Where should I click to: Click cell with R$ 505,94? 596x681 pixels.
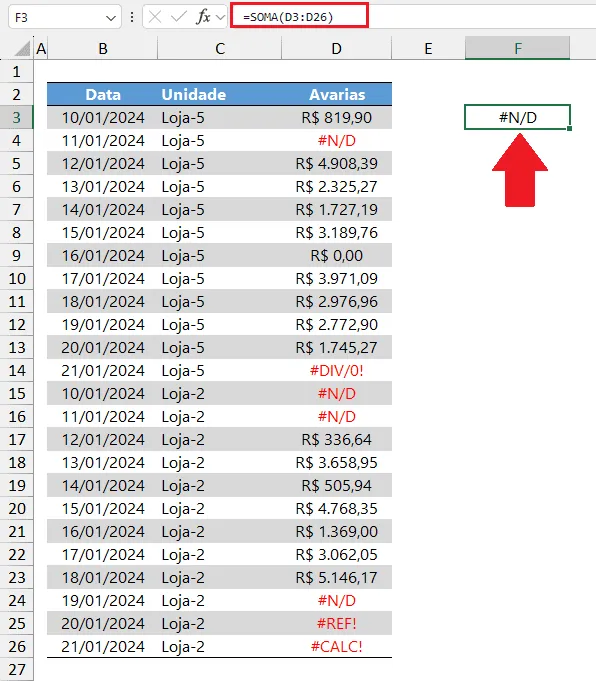coord(337,486)
